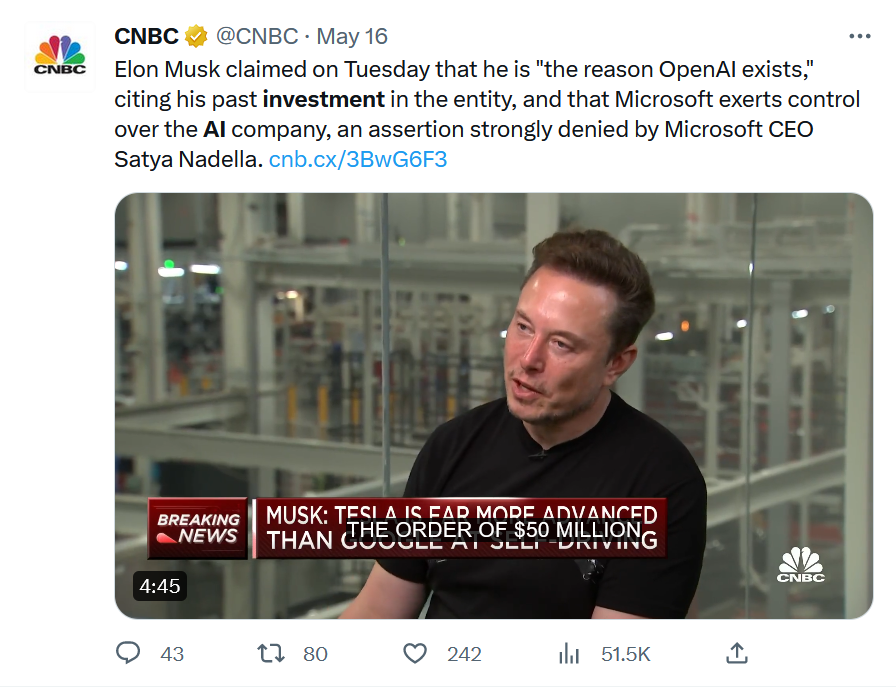The image size is (896, 689).
Task: Click the 4:45 video duration badge
Action: click(x=160, y=586)
